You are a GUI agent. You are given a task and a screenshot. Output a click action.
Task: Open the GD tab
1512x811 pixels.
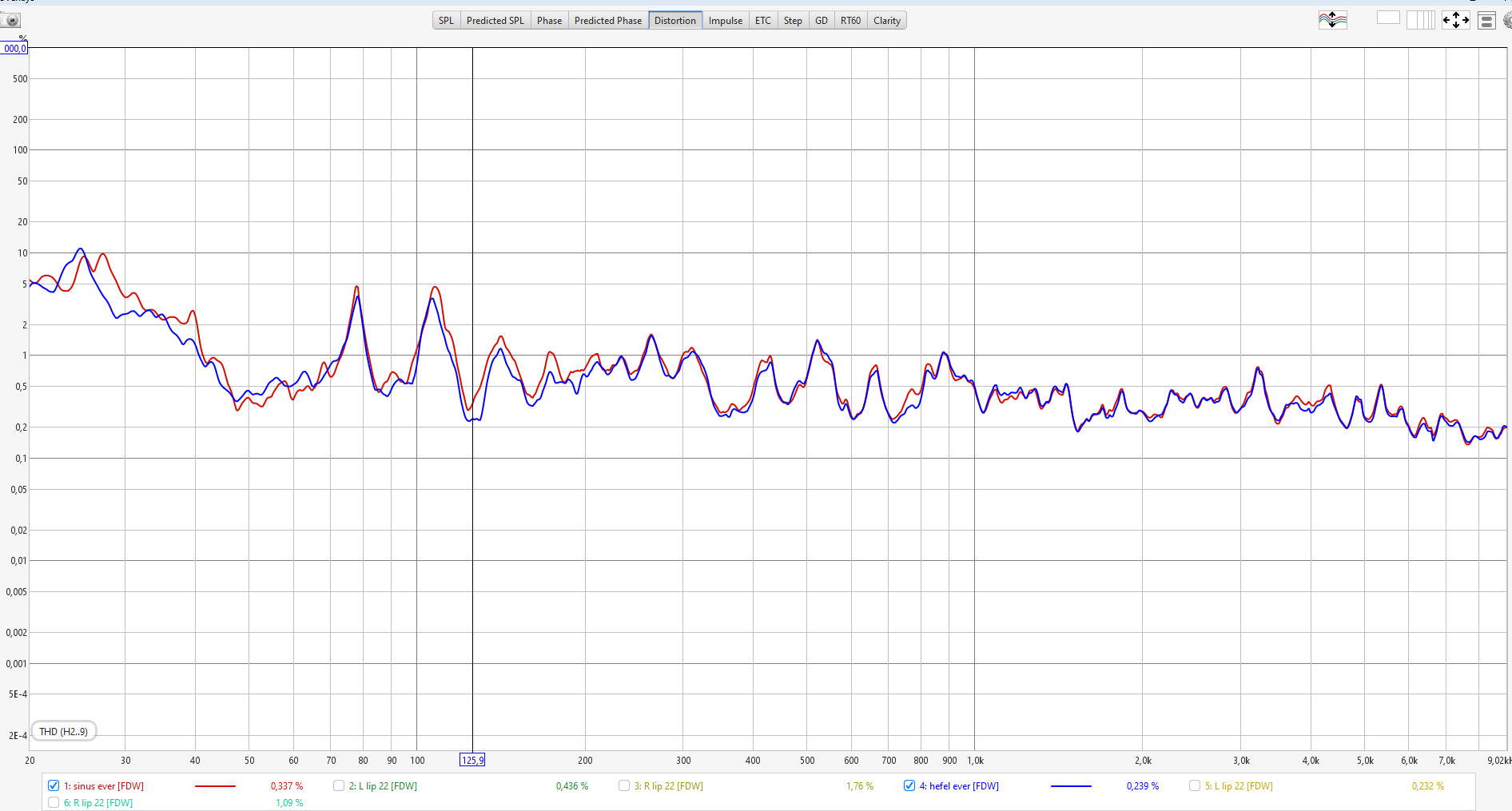[822, 21]
